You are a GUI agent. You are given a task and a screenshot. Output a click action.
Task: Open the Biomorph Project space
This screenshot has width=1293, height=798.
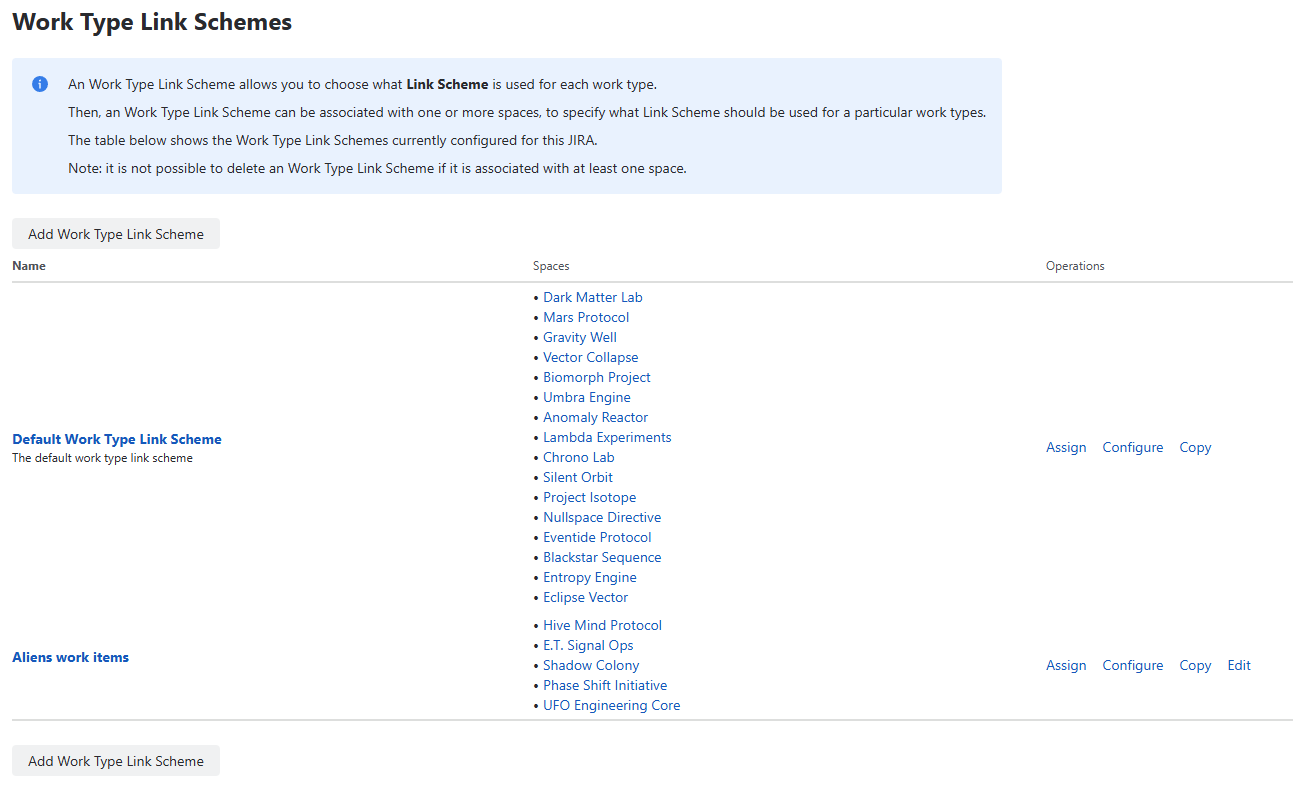click(x=597, y=377)
